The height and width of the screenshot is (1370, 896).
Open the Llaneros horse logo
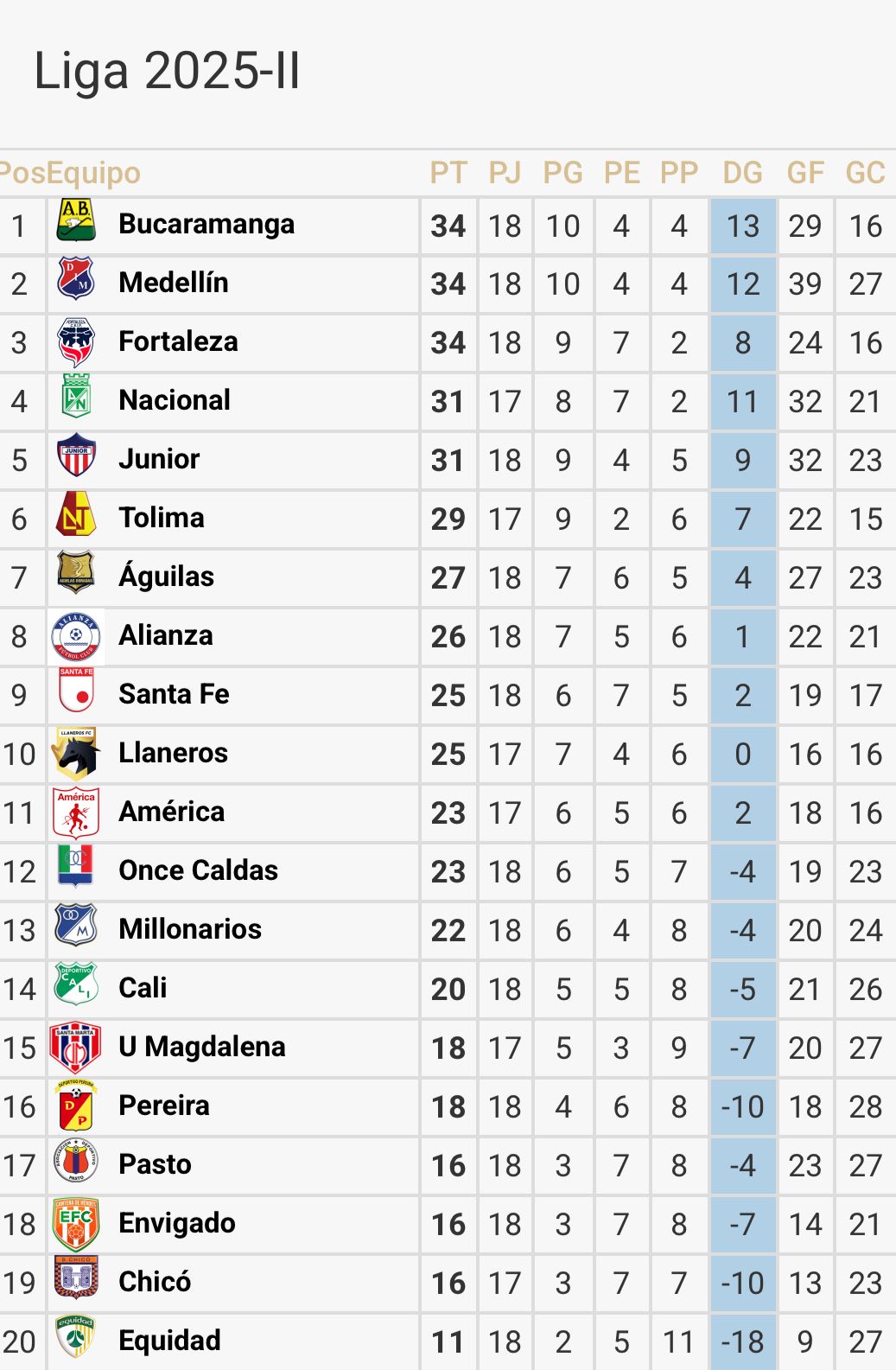(x=76, y=752)
